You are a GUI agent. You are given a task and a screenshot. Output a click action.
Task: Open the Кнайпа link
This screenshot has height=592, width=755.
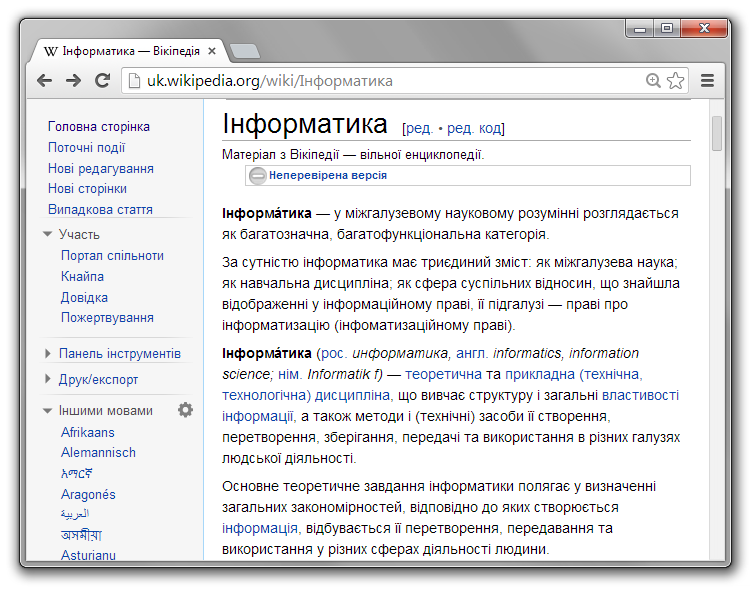tap(82, 276)
